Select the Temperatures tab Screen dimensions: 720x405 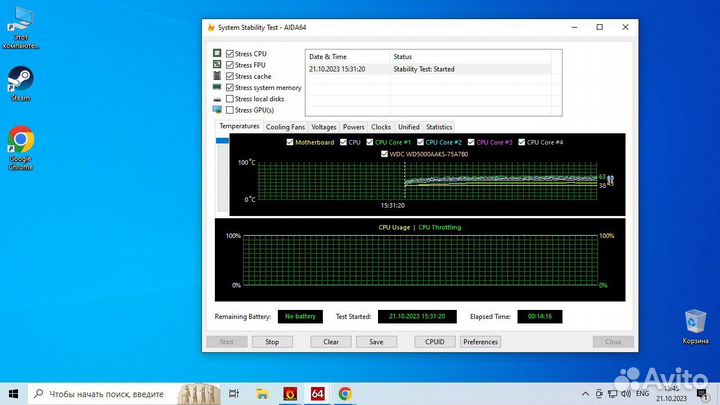point(239,126)
